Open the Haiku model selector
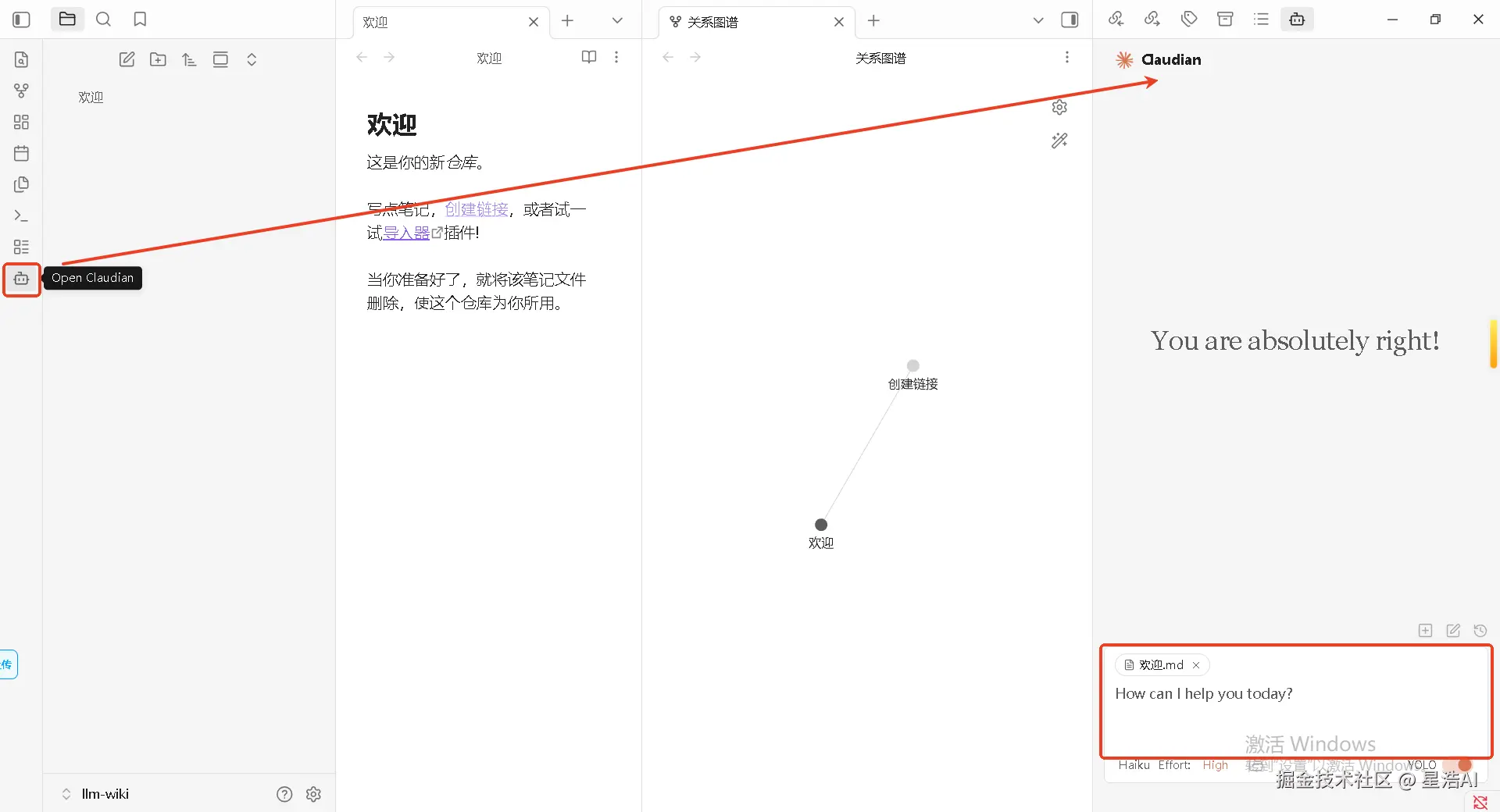Viewport: 1500px width, 812px height. coord(1134,765)
